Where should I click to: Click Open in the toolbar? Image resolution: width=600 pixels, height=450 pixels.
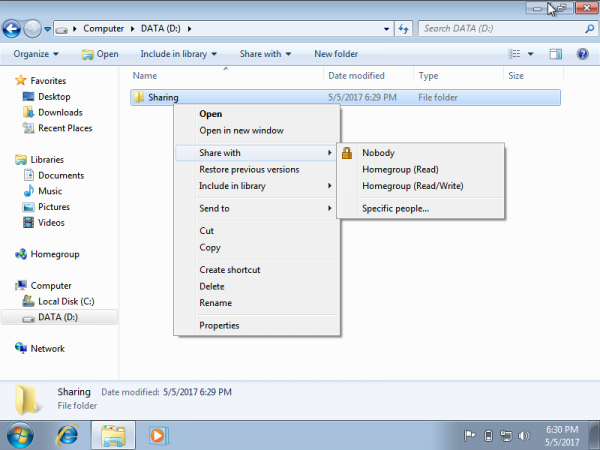click(100, 54)
